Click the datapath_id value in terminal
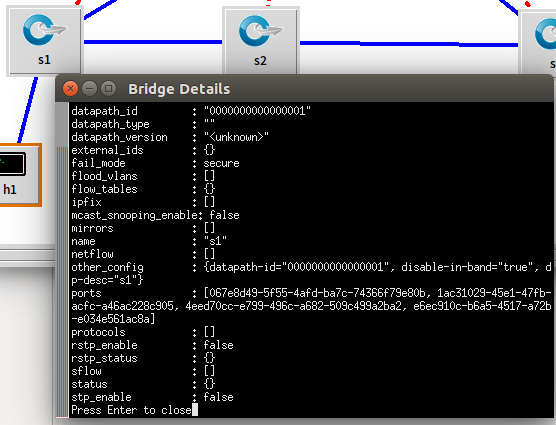The width and height of the screenshot is (556, 425). [257, 111]
